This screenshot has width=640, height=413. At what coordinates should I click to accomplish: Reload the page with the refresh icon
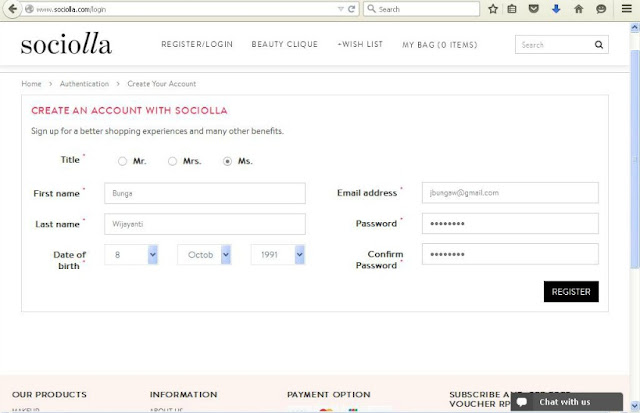pos(351,9)
